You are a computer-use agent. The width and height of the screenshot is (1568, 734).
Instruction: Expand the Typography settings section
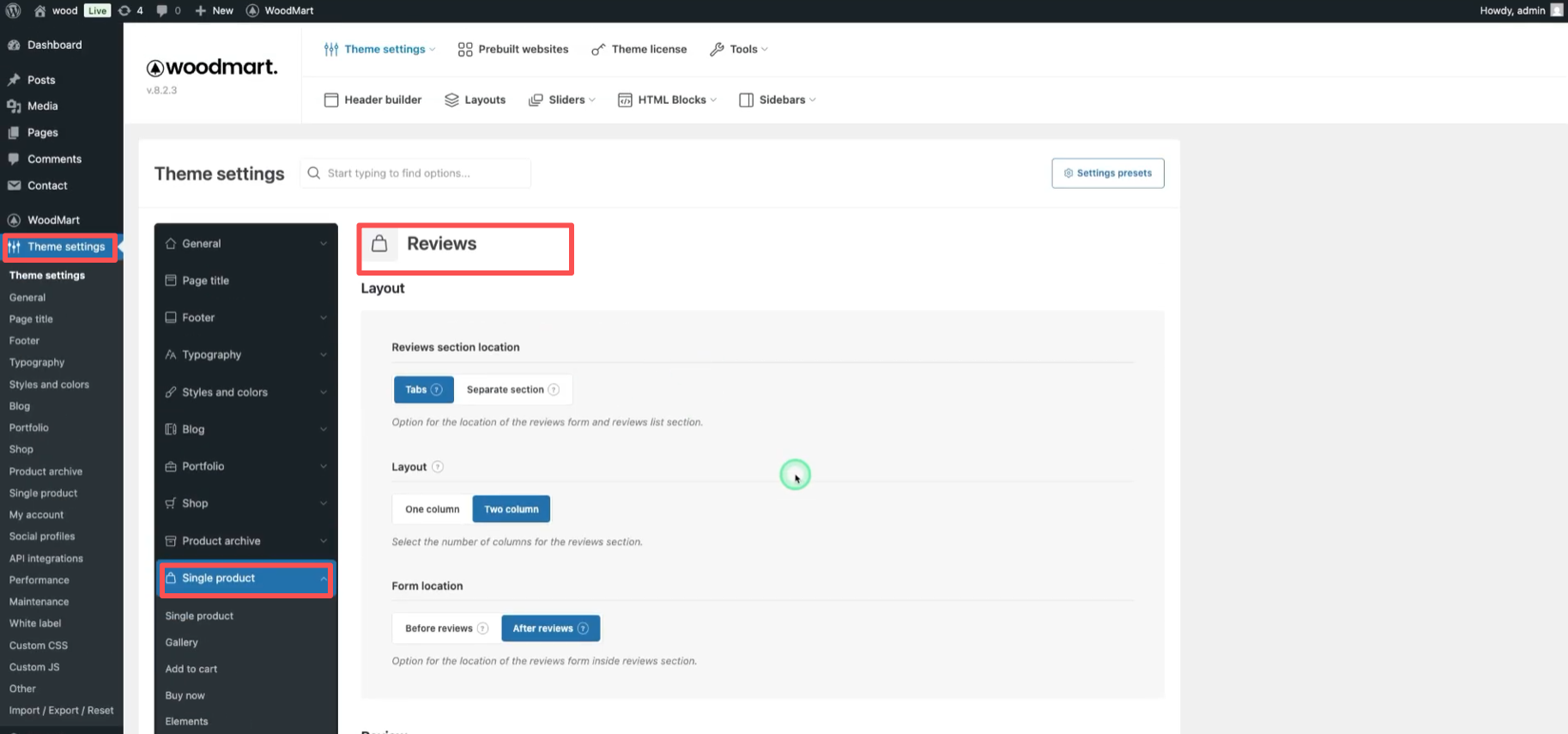(245, 355)
